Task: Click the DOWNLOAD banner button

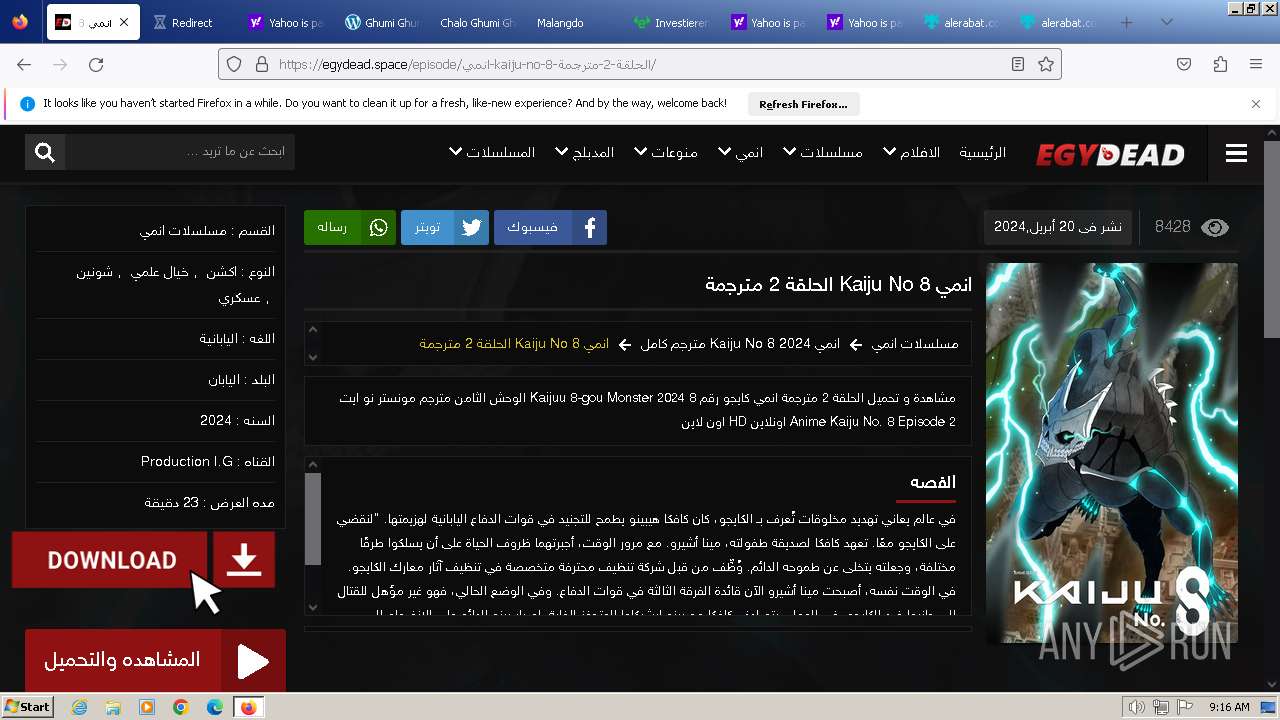Action: coord(143,560)
